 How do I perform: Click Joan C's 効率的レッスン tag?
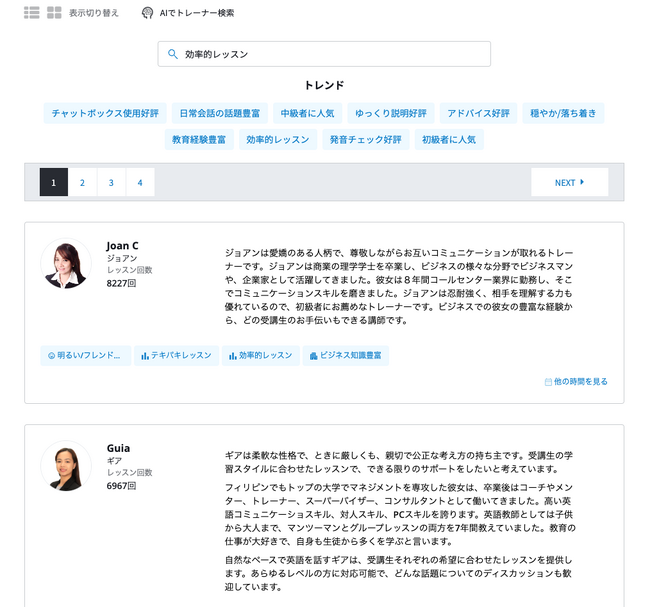click(x=261, y=356)
